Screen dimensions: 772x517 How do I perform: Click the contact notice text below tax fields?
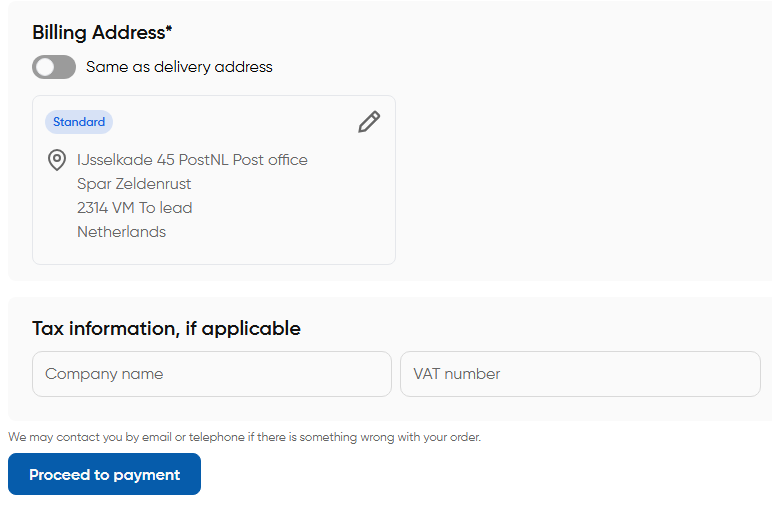tap(244, 437)
